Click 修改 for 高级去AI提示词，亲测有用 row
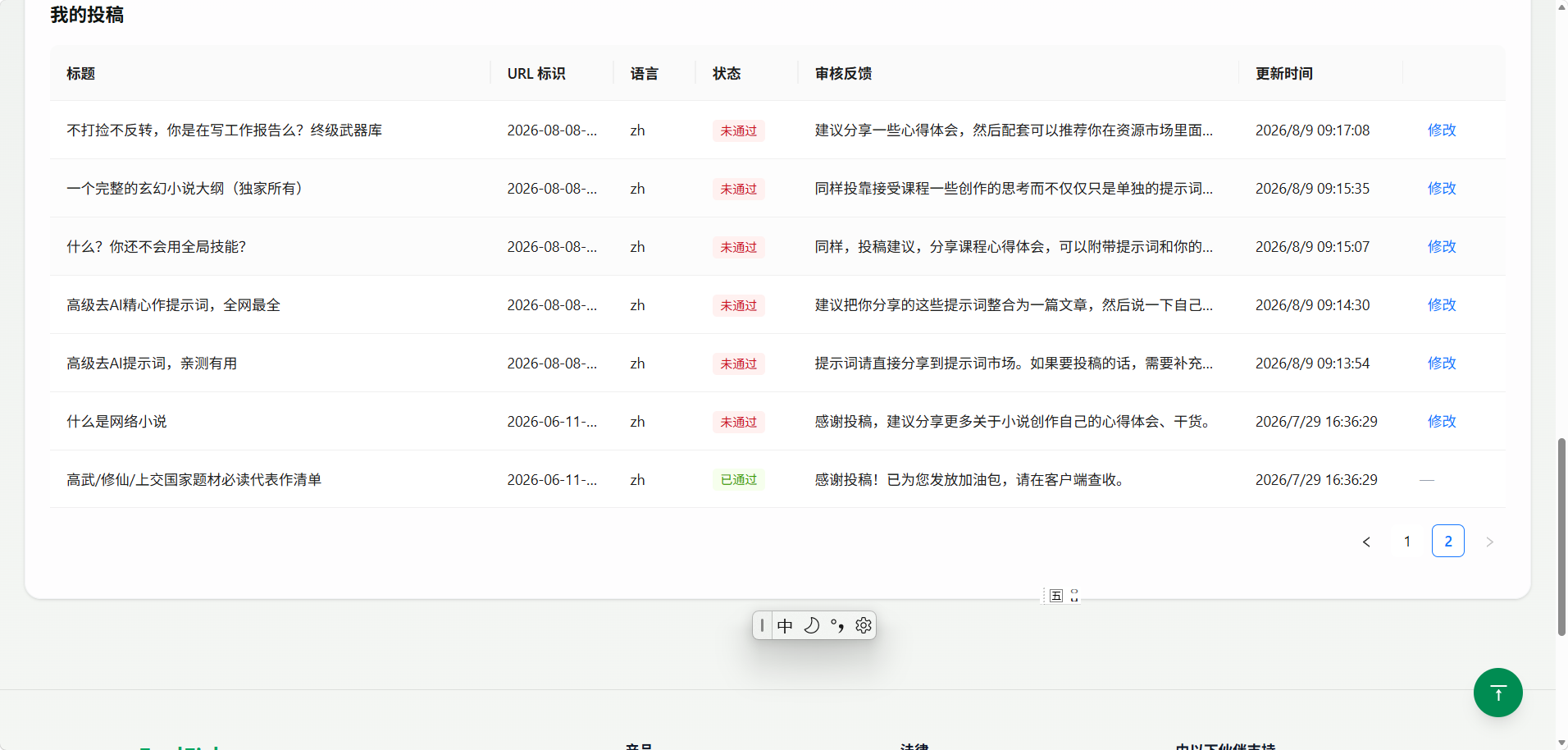Image resolution: width=1568 pixels, height=750 pixels. 1442,364
